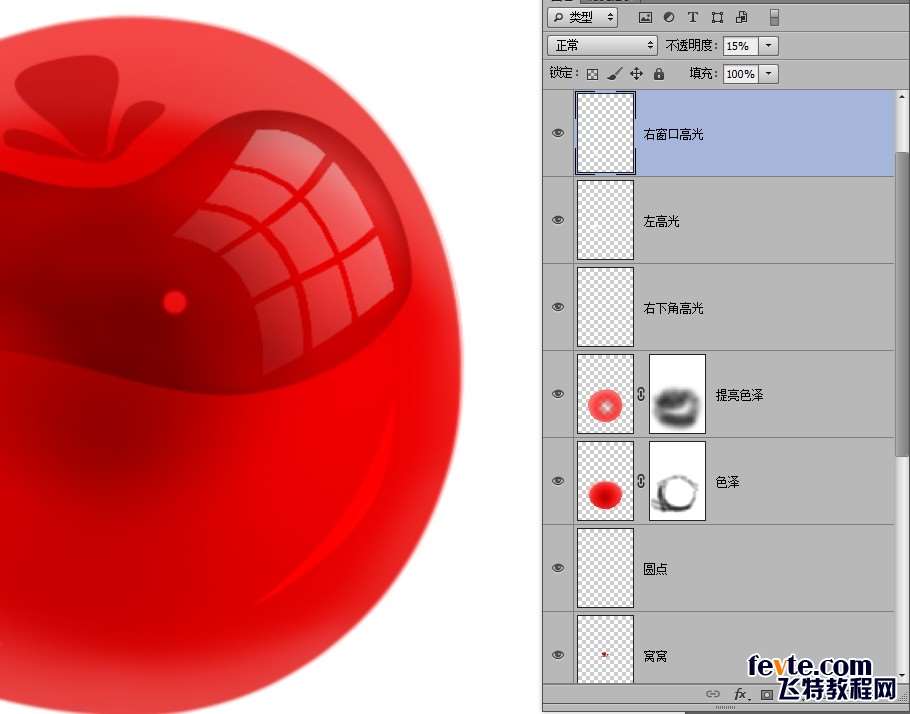Select the 右窗口高光 layer thumbnail
The height and width of the screenshot is (714, 910).
tap(605, 133)
